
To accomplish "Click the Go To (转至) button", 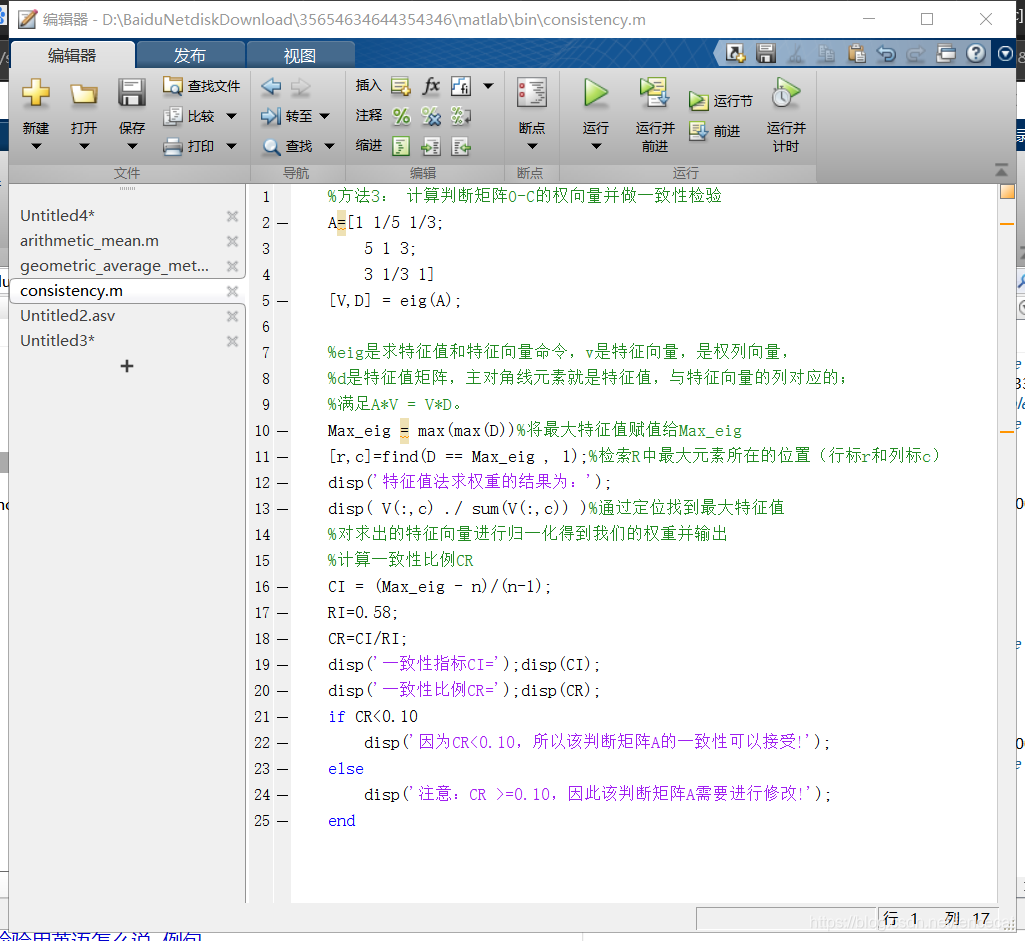I will pos(286,116).
